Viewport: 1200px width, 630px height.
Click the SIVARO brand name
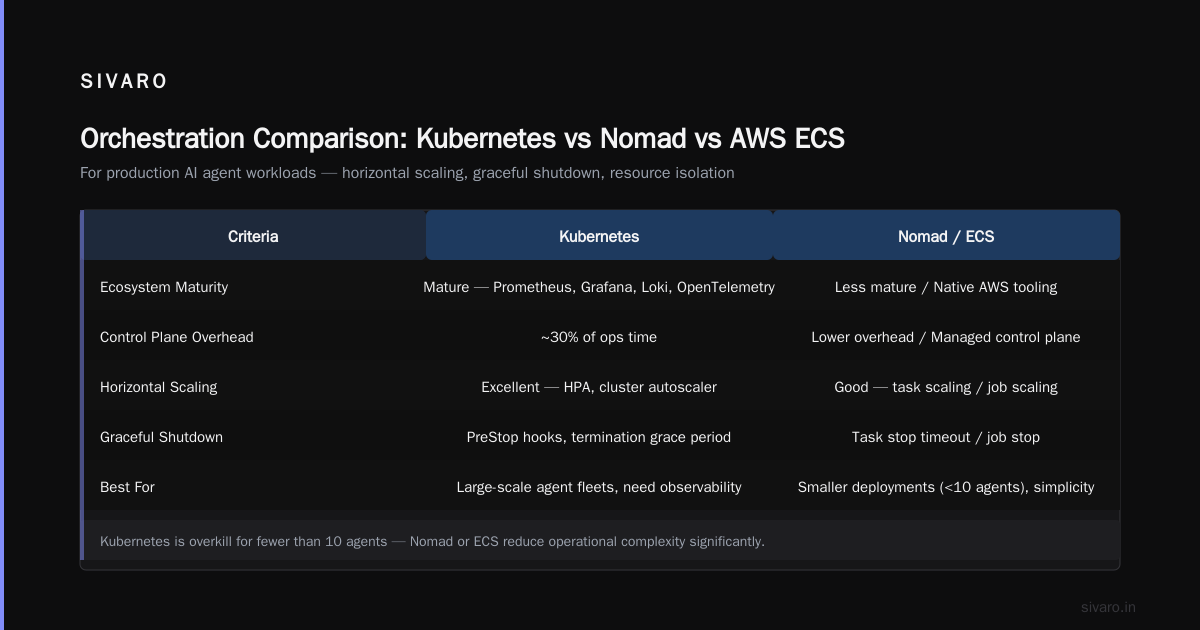[124, 82]
